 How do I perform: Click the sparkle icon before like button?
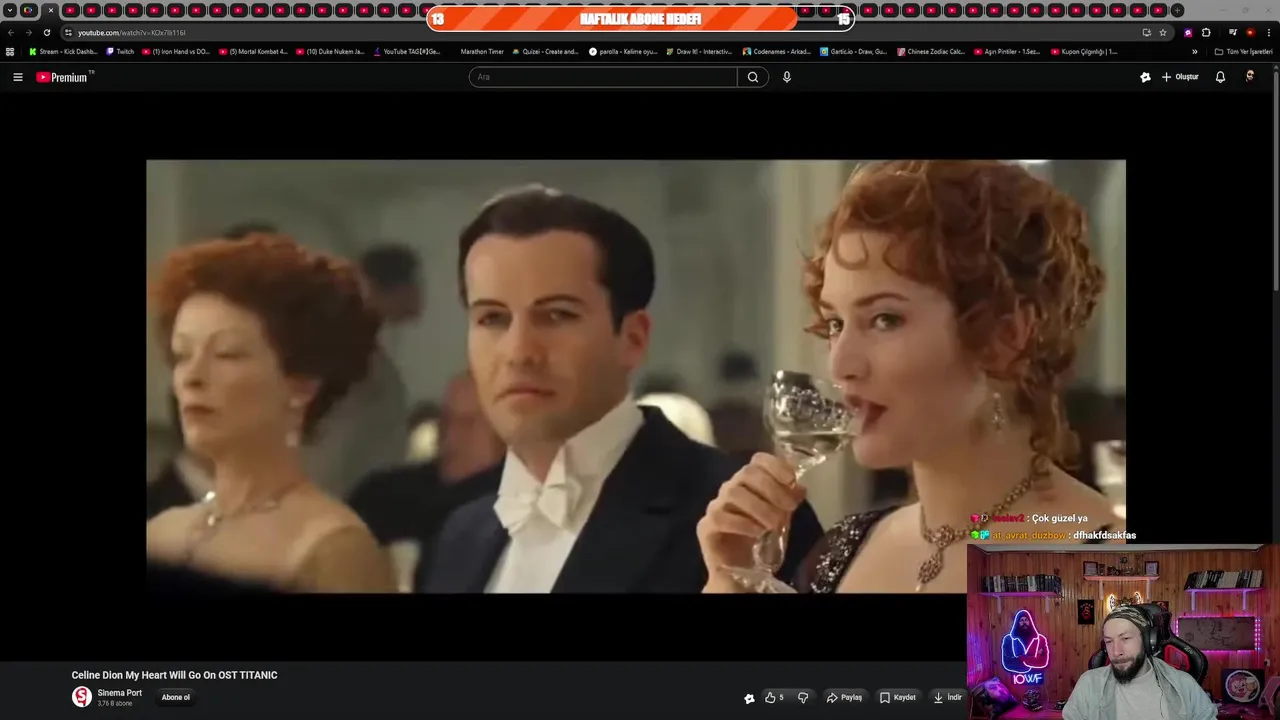coord(749,698)
